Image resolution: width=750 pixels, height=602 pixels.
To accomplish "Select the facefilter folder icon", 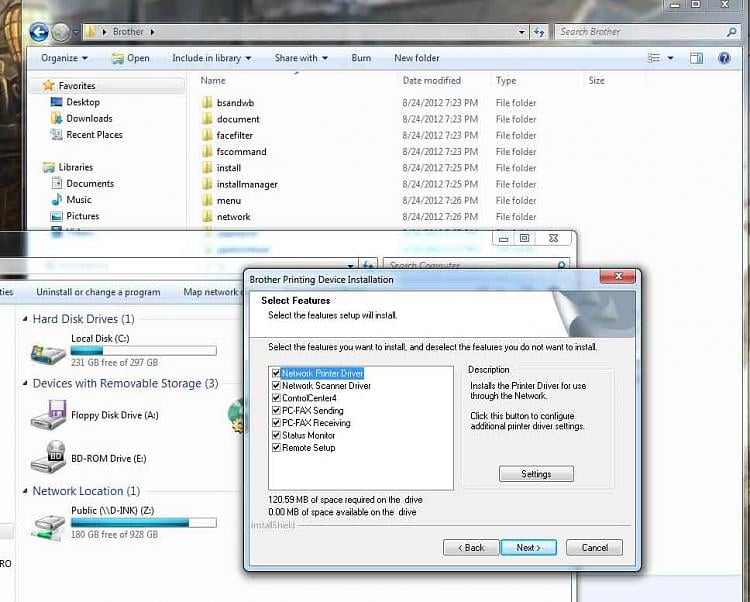I will coord(207,135).
